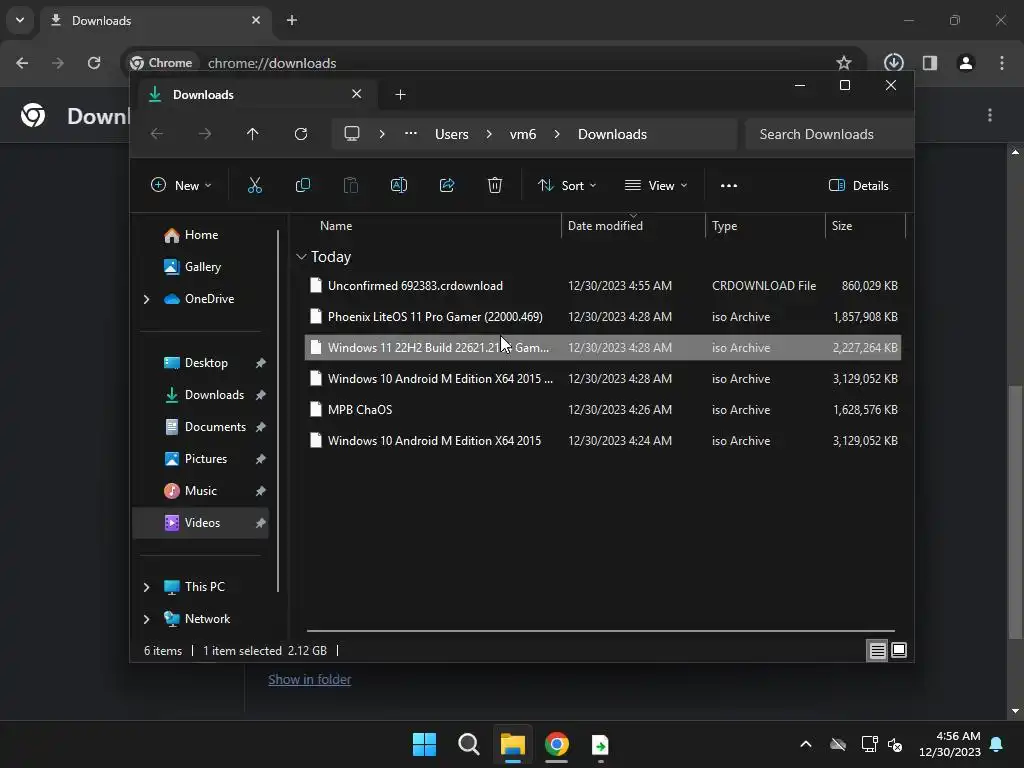
Task: Click the vm6 breadcrumb
Action: click(523, 134)
